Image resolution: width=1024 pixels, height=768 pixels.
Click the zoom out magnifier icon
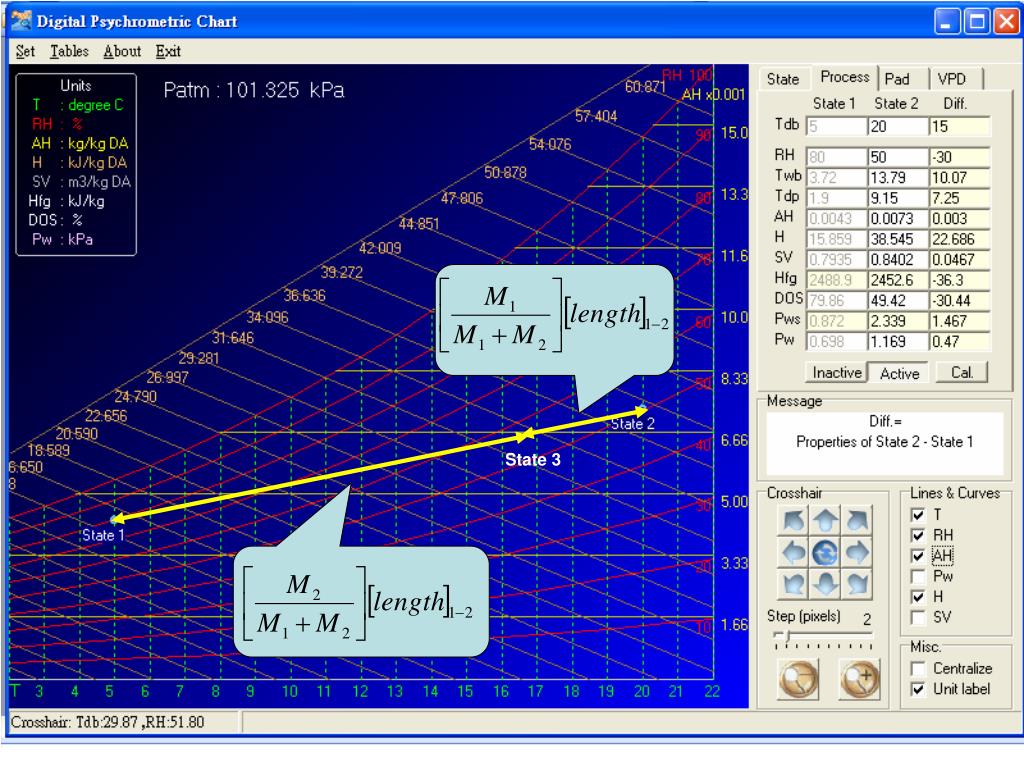tap(799, 679)
